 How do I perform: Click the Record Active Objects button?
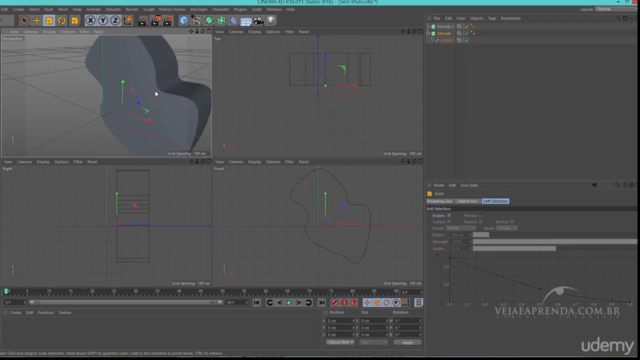coord(335,303)
